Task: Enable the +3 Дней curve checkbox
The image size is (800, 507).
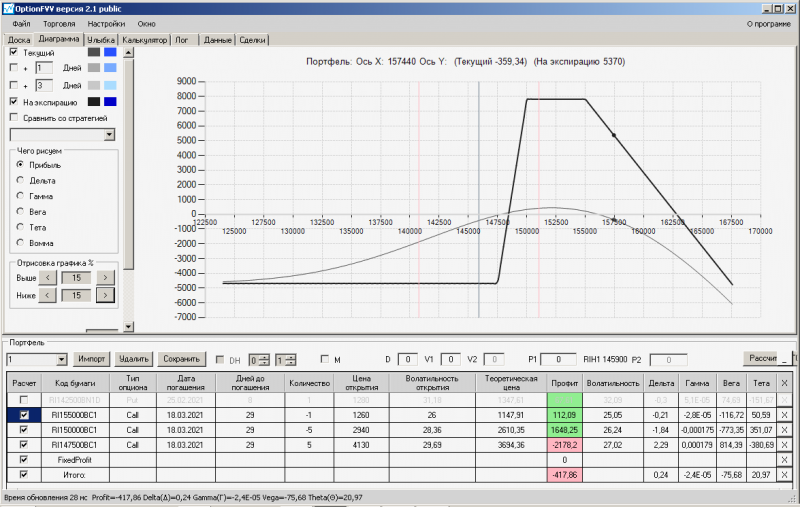Action: coord(14,85)
